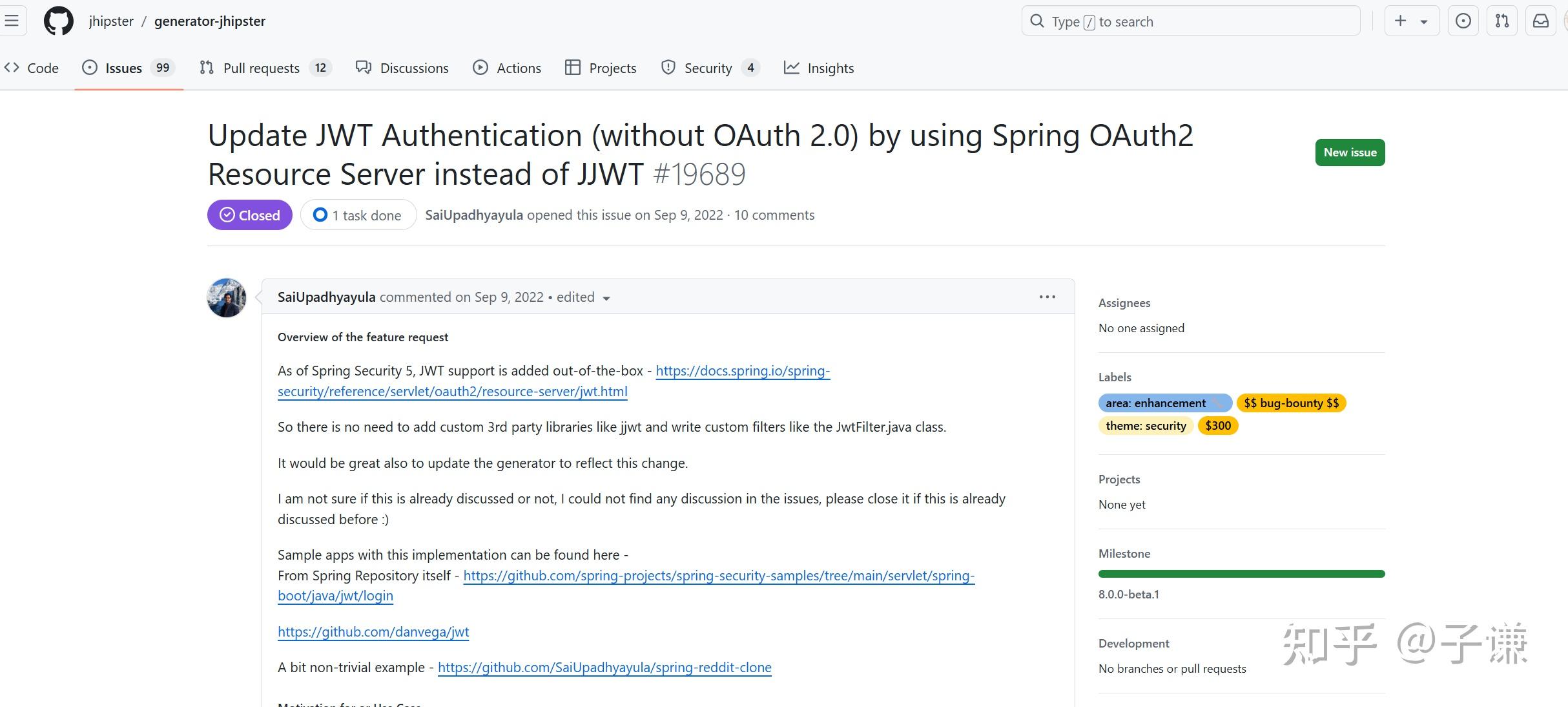Switch to the Discussions tab
The height and width of the screenshot is (707, 1568).
pos(402,68)
